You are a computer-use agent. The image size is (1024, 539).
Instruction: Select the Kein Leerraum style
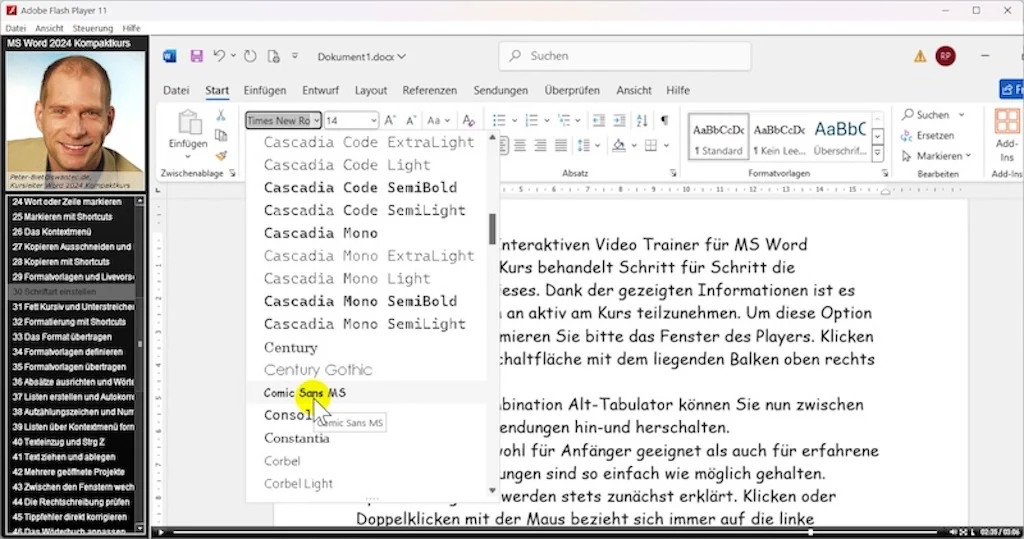pos(779,137)
